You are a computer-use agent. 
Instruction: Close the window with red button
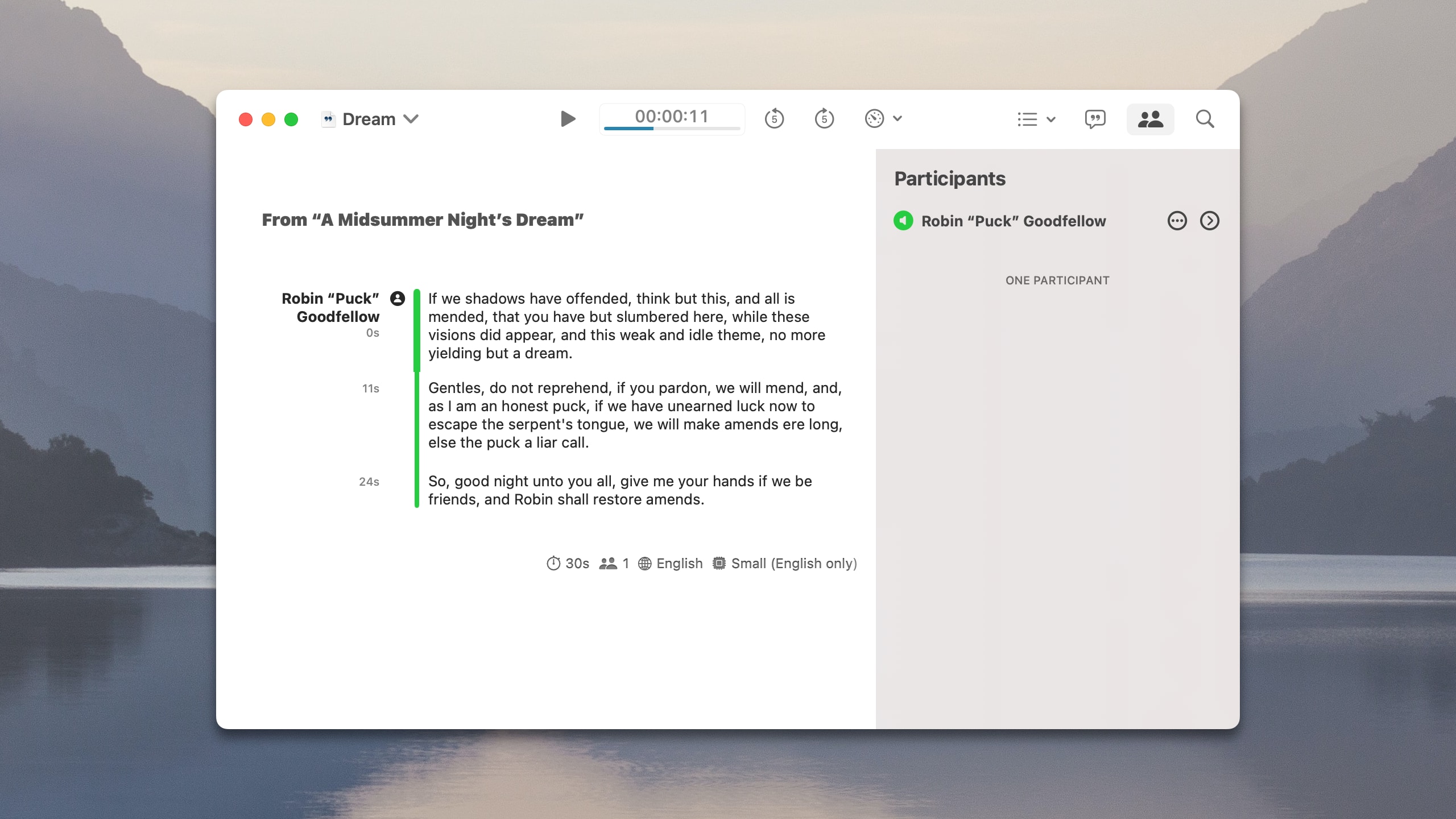246,119
